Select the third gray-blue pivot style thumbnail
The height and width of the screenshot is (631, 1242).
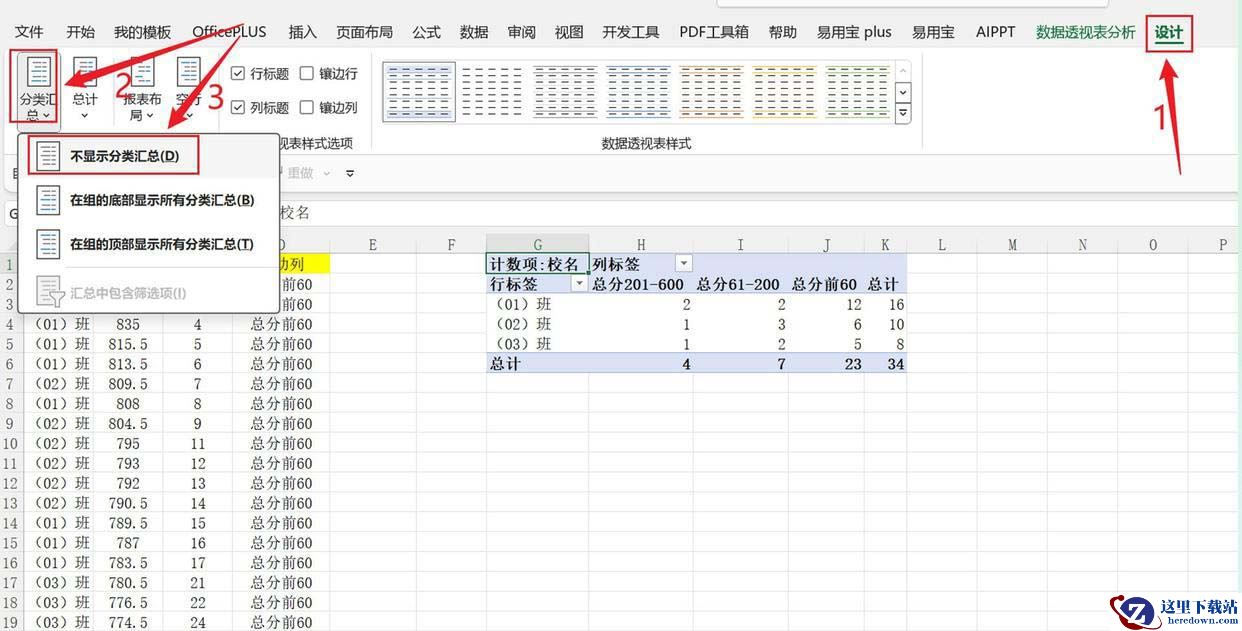click(x=565, y=92)
